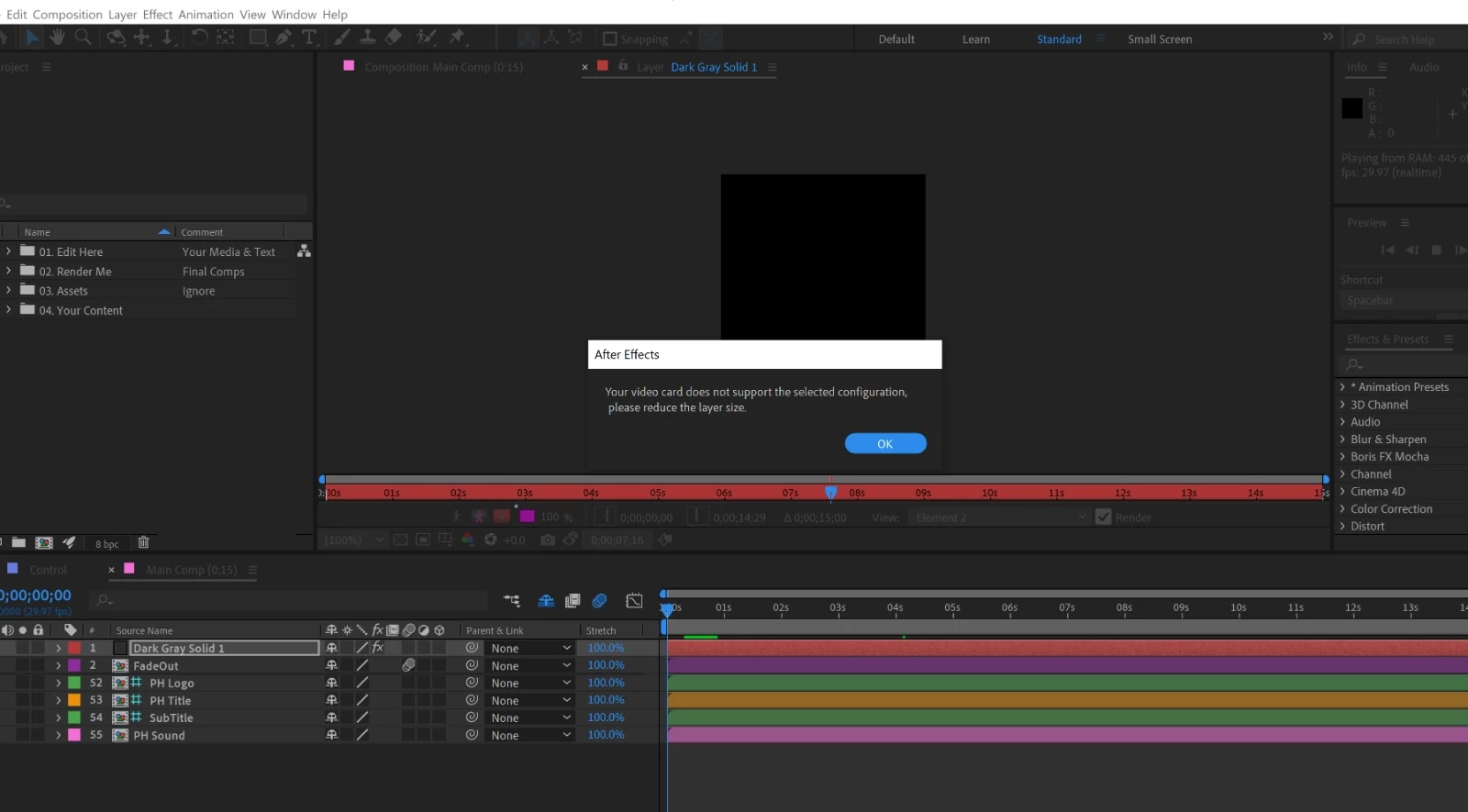Twirl open the FadeOut layer properties
Viewport: 1468px width, 812px height.
(59, 665)
